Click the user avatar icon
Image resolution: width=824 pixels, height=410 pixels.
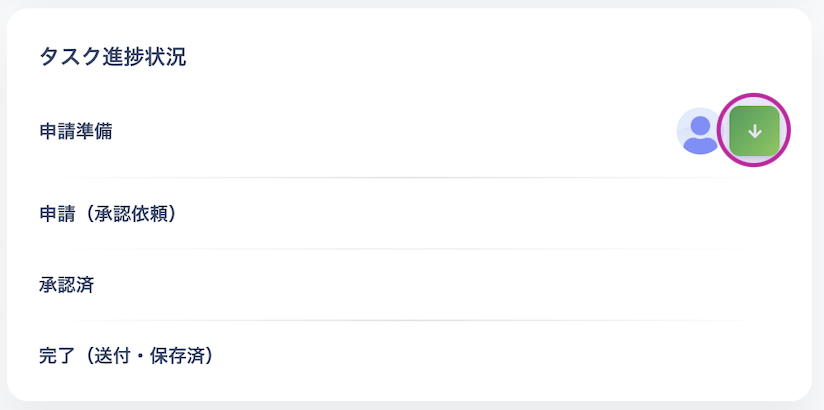(x=700, y=131)
